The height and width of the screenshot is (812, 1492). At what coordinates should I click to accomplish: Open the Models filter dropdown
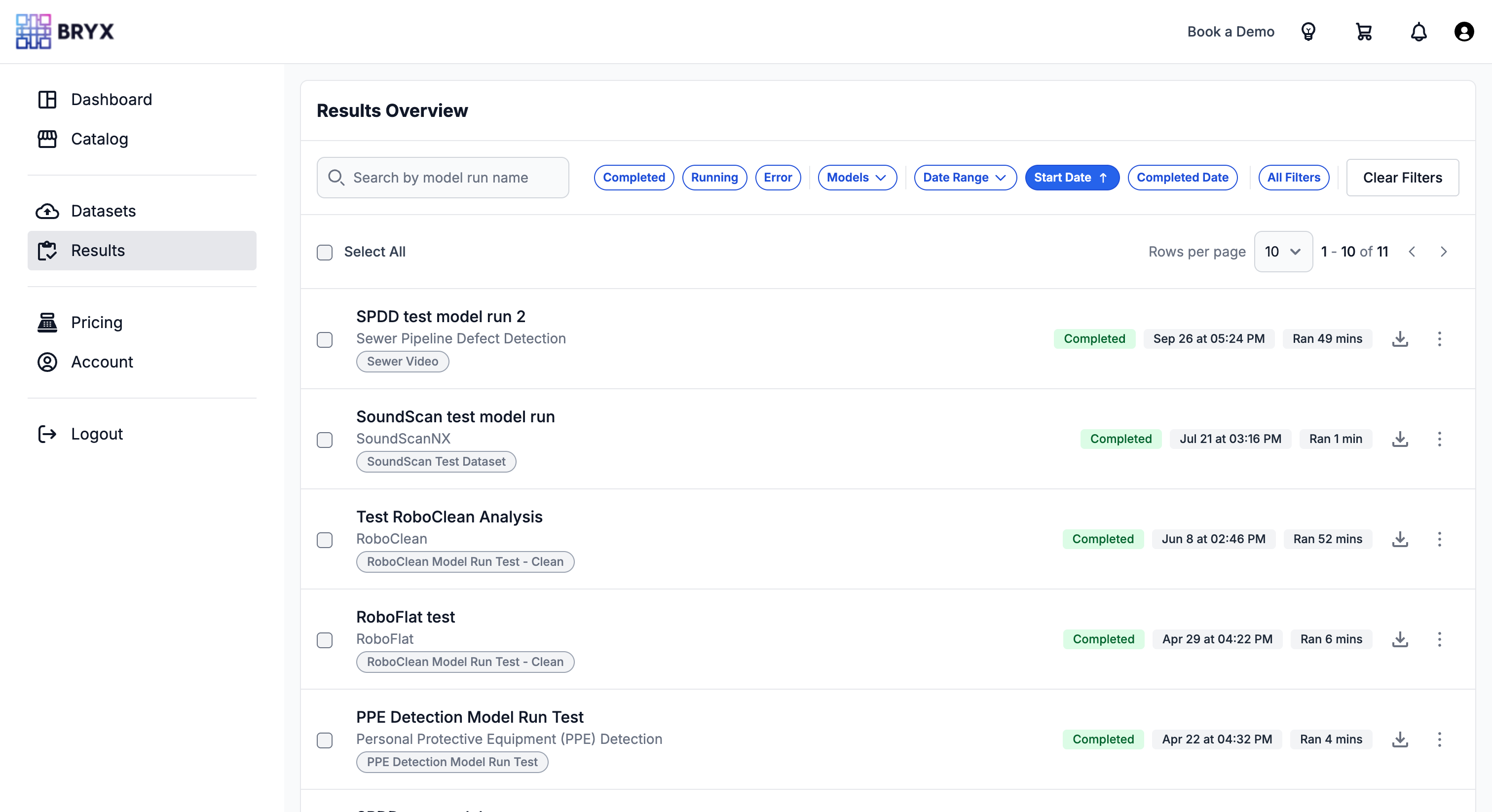pyautogui.click(x=857, y=177)
